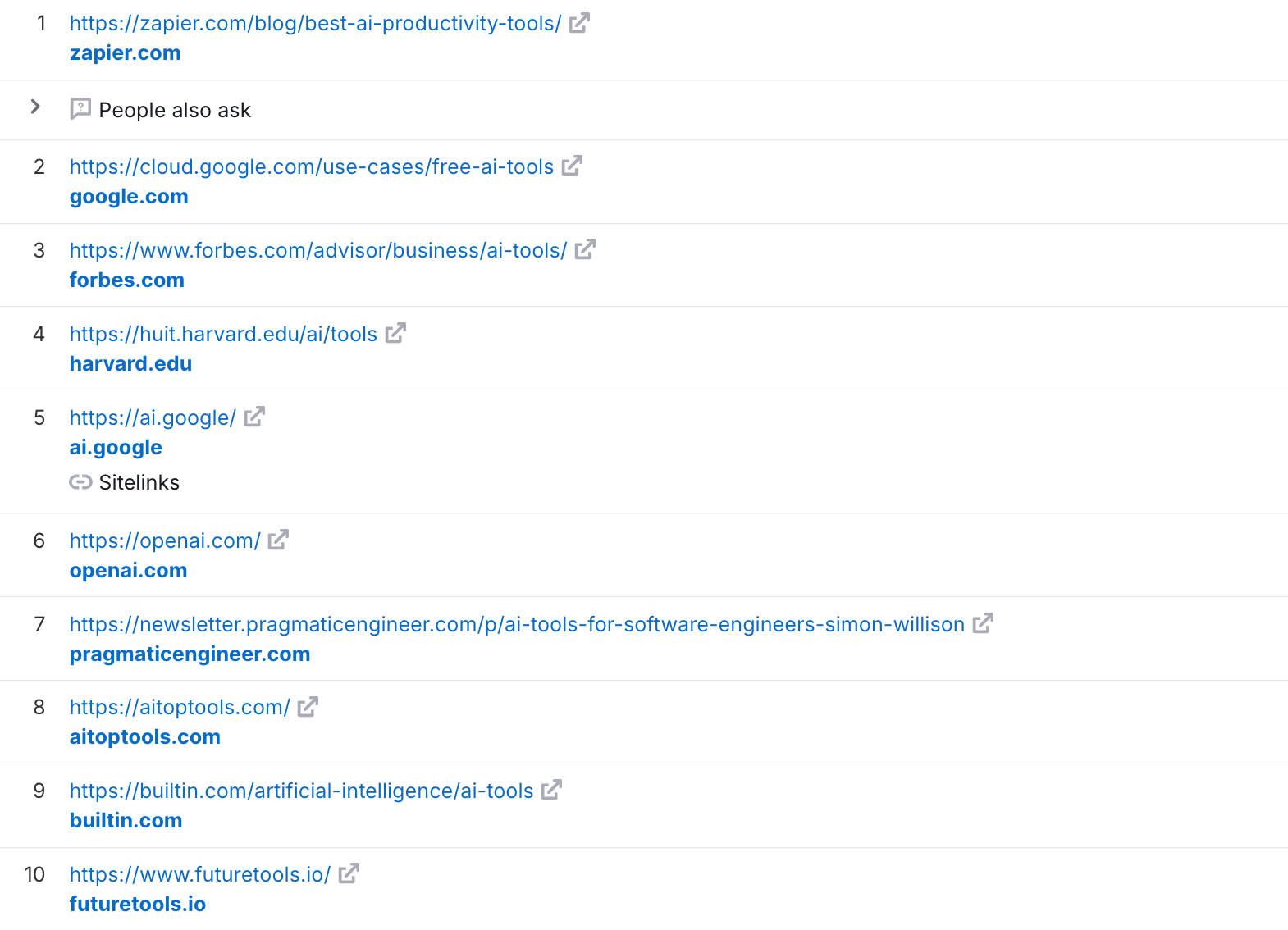The width and height of the screenshot is (1288, 930).
Task: Open external link icon for huit.harvard.edu URL
Action: click(395, 333)
